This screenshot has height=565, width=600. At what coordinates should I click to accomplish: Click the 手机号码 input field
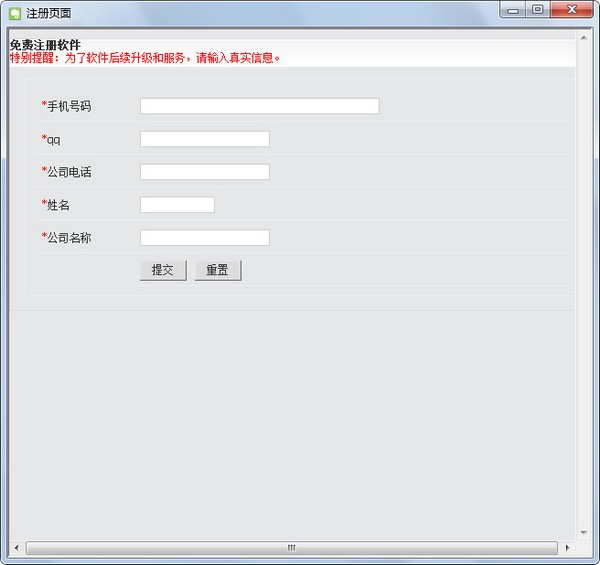[x=259, y=106]
